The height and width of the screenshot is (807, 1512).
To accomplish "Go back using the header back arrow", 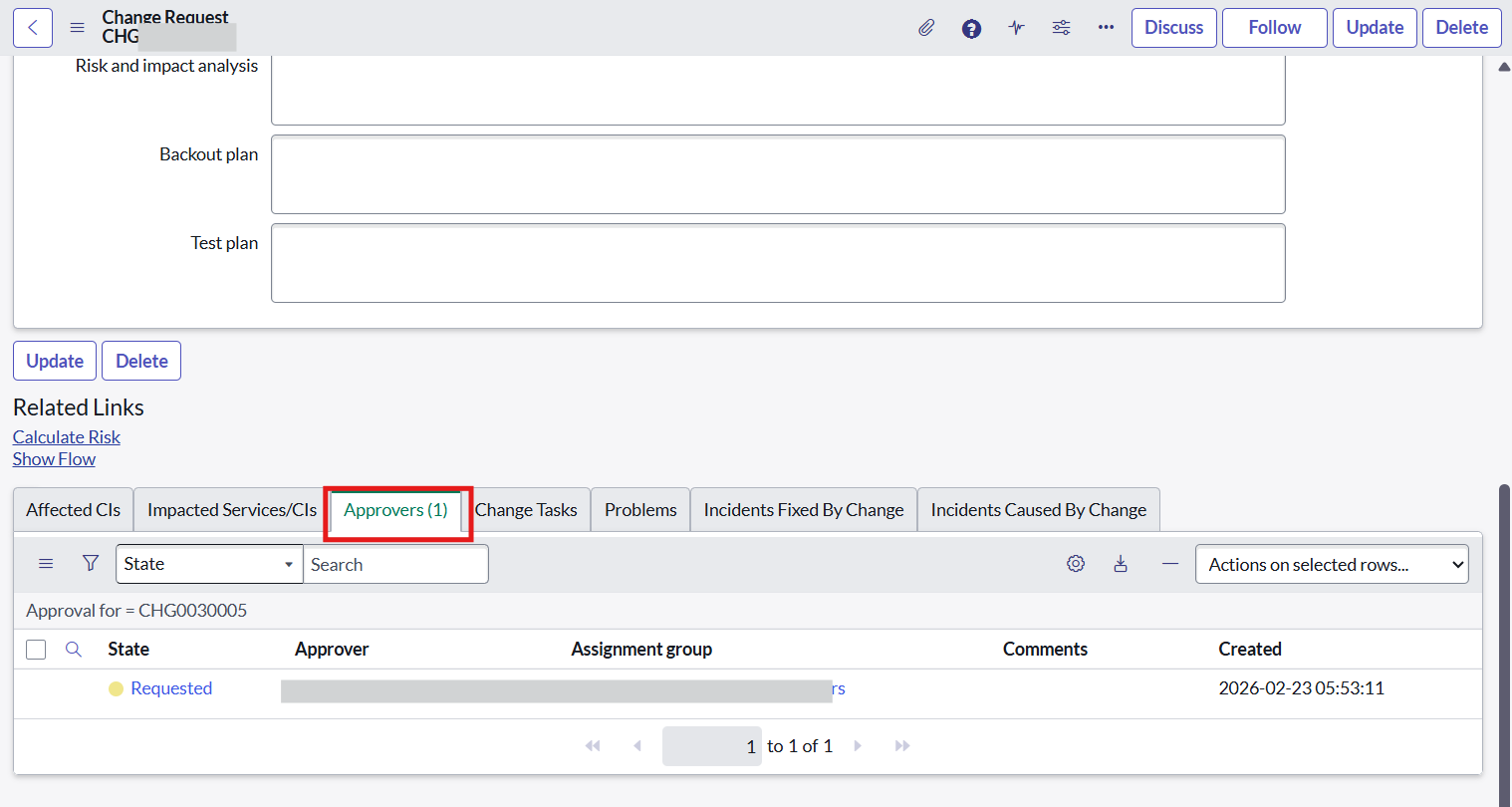I will click(x=33, y=28).
